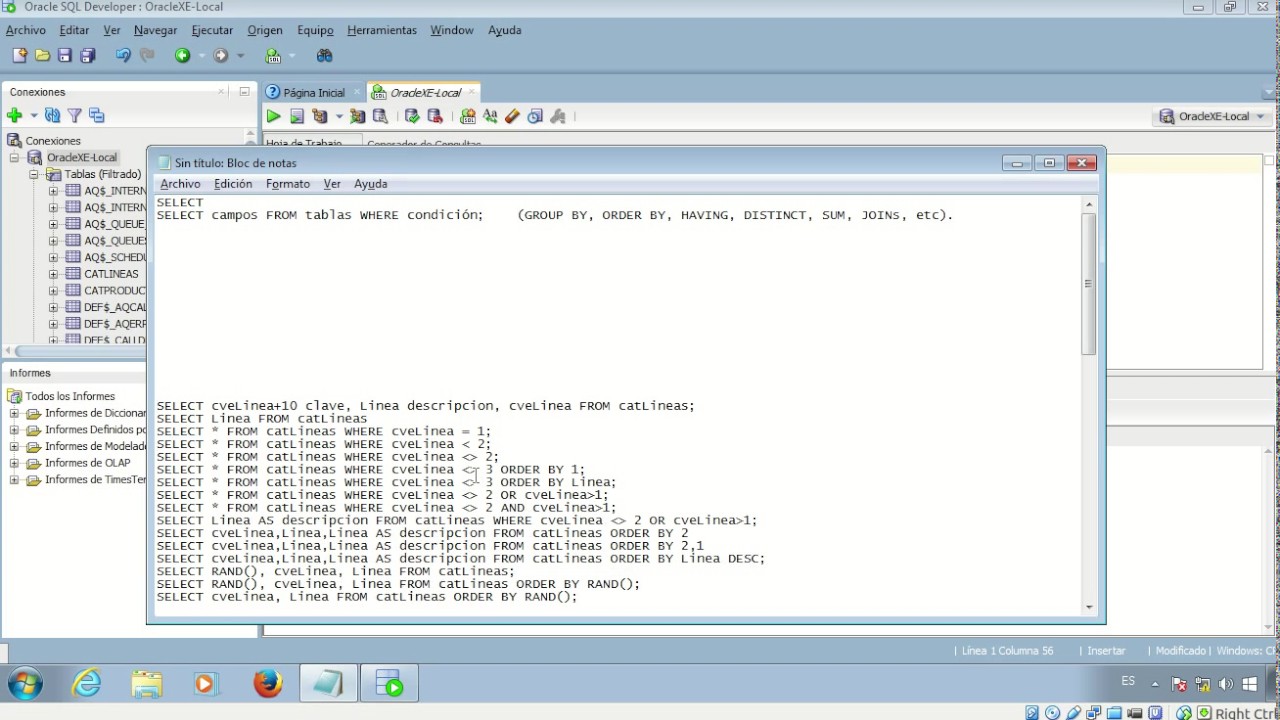This screenshot has height=720, width=1280.
Task: Click the eraser Clear icon
Action: pyautogui.click(x=512, y=116)
